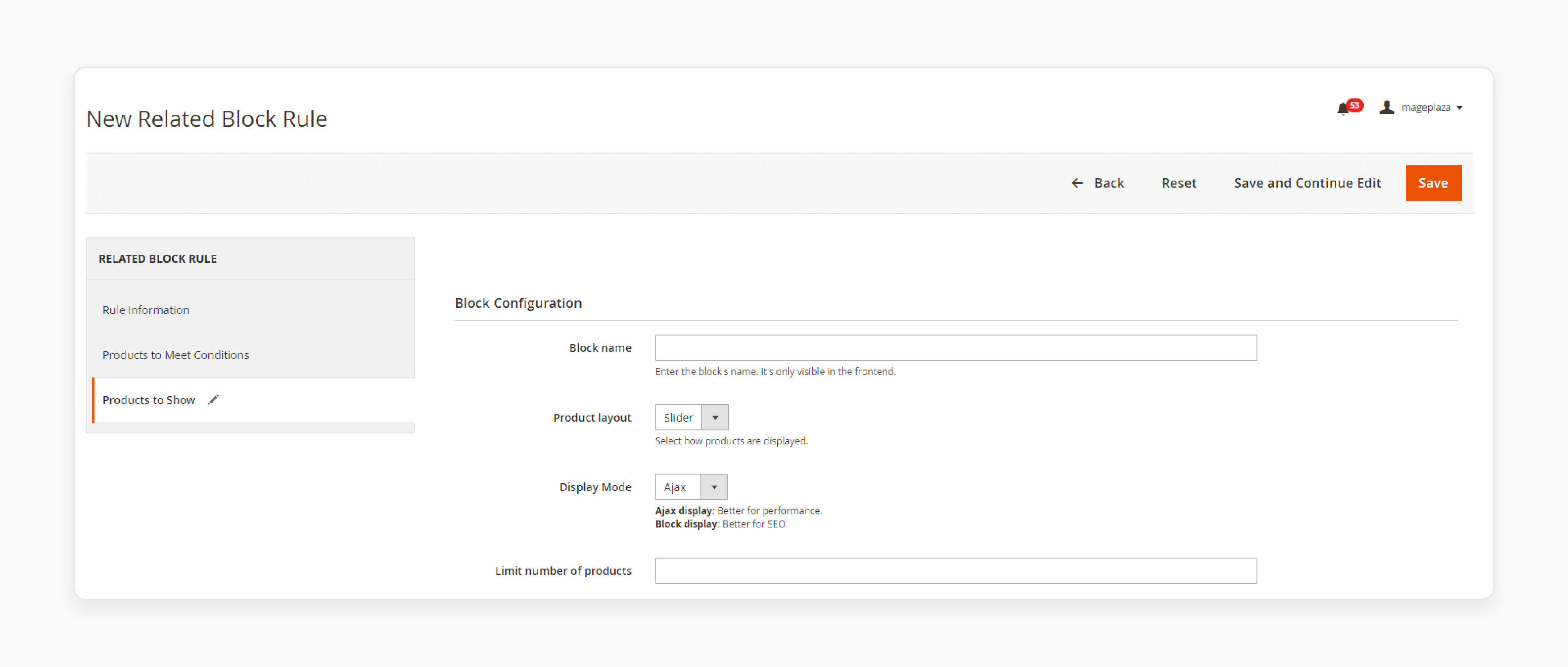Click the Reset button
The width and height of the screenshot is (1568, 667).
tap(1179, 183)
